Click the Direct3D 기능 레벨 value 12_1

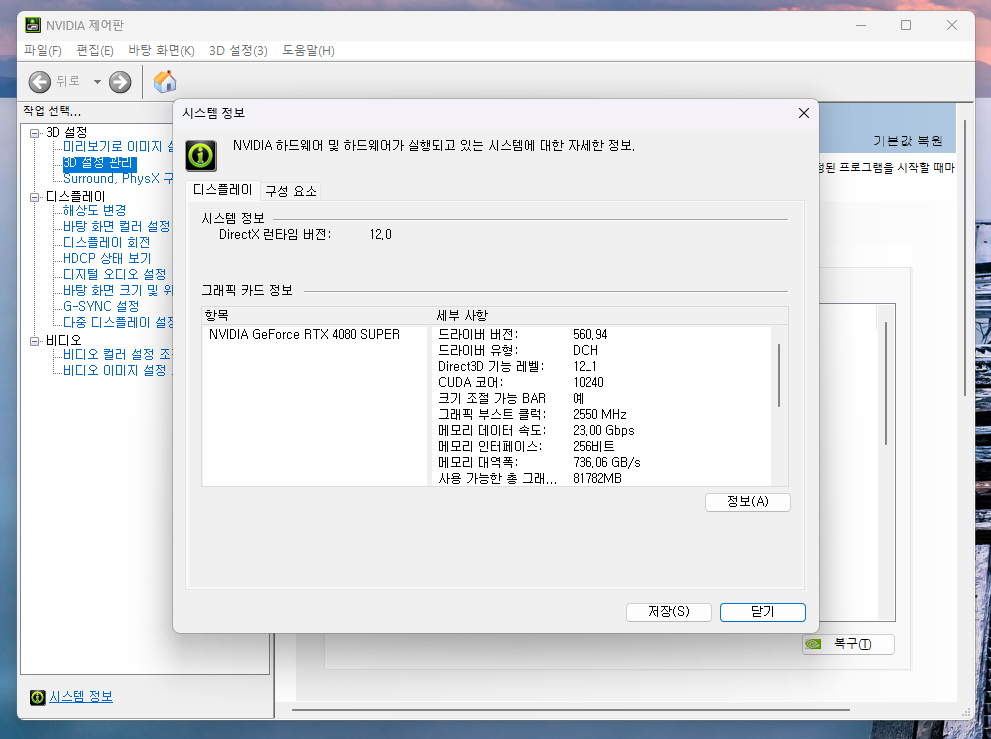click(x=585, y=367)
